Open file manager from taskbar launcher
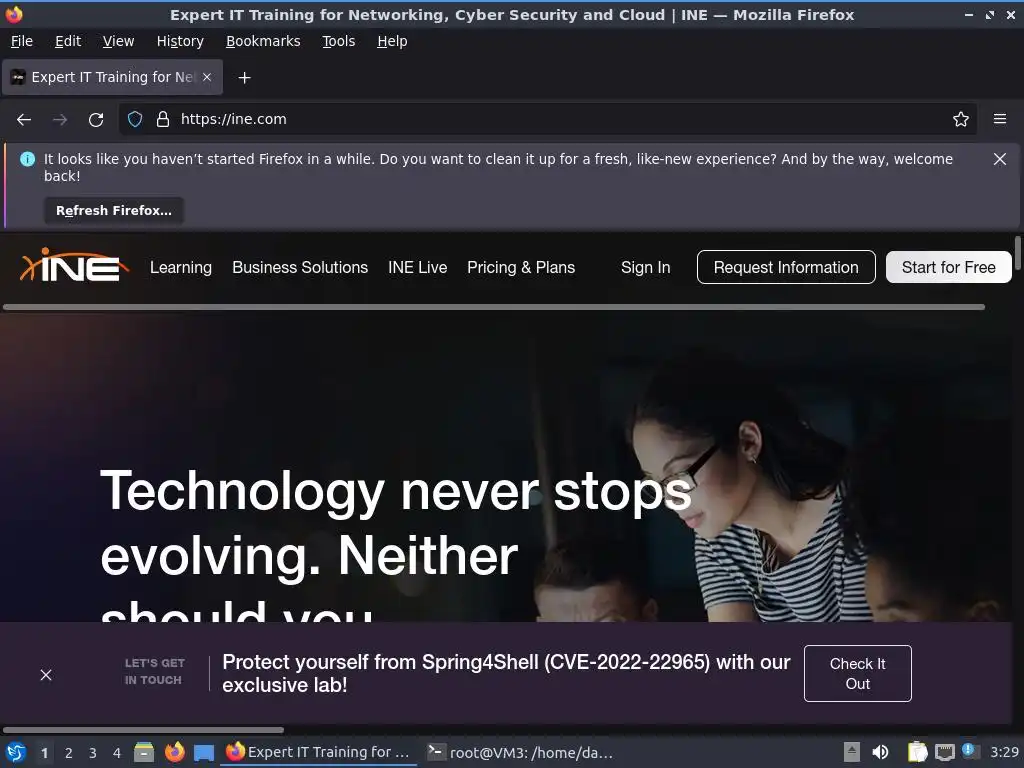The width and height of the screenshot is (1024, 768). [144, 752]
